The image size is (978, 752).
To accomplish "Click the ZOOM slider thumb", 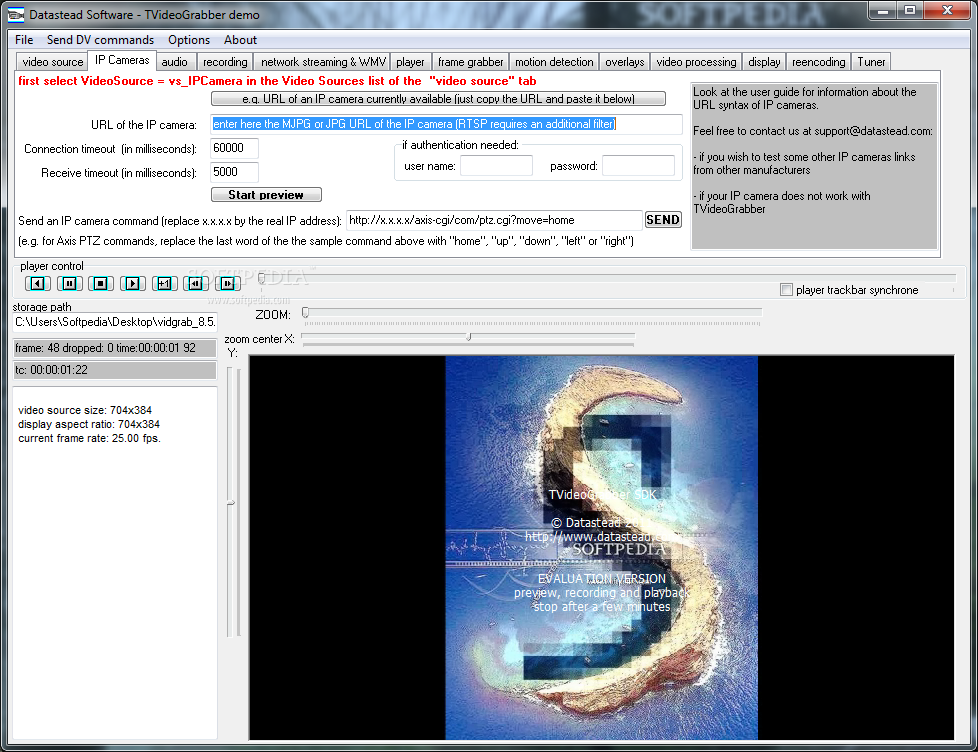I will pyautogui.click(x=305, y=312).
